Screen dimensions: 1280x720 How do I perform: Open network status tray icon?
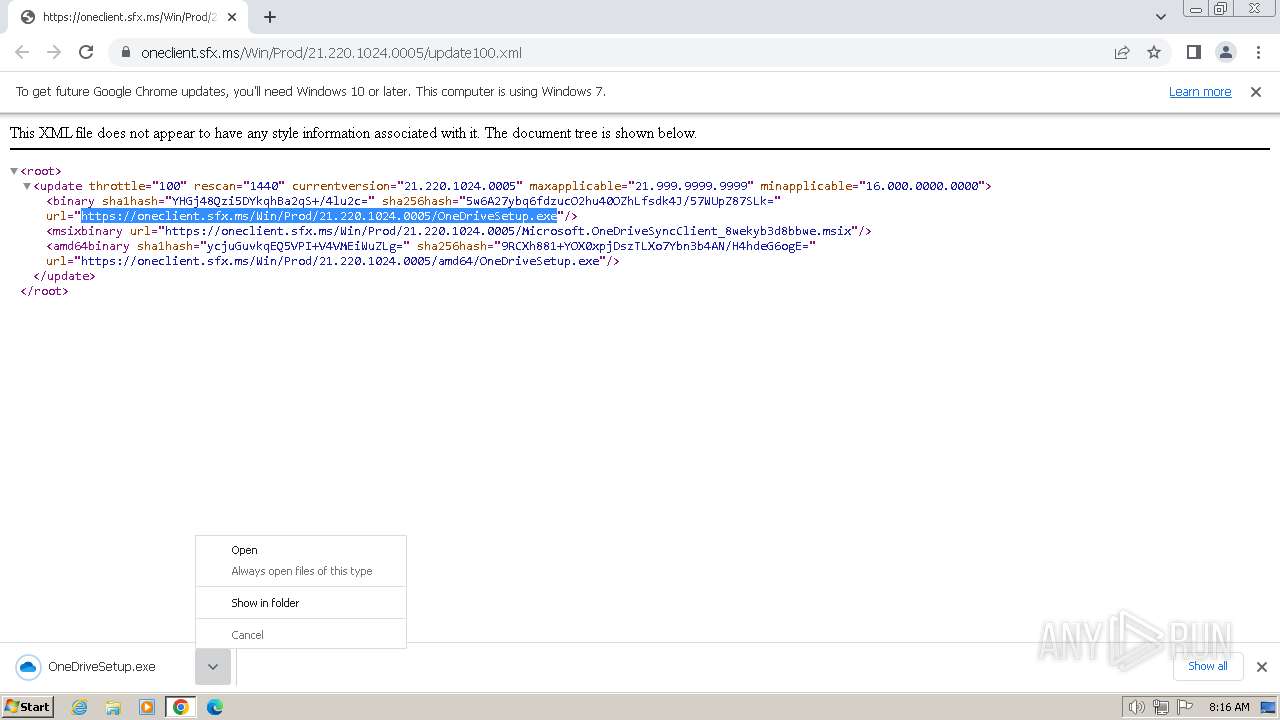pyautogui.click(x=1161, y=707)
